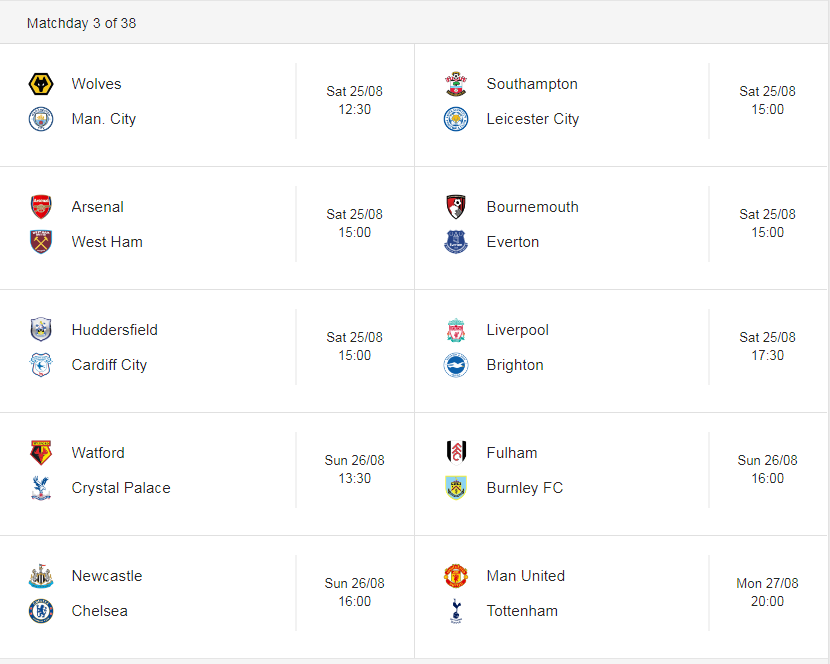The image size is (830, 664).
Task: Click the West Ham team name
Action: [107, 242]
